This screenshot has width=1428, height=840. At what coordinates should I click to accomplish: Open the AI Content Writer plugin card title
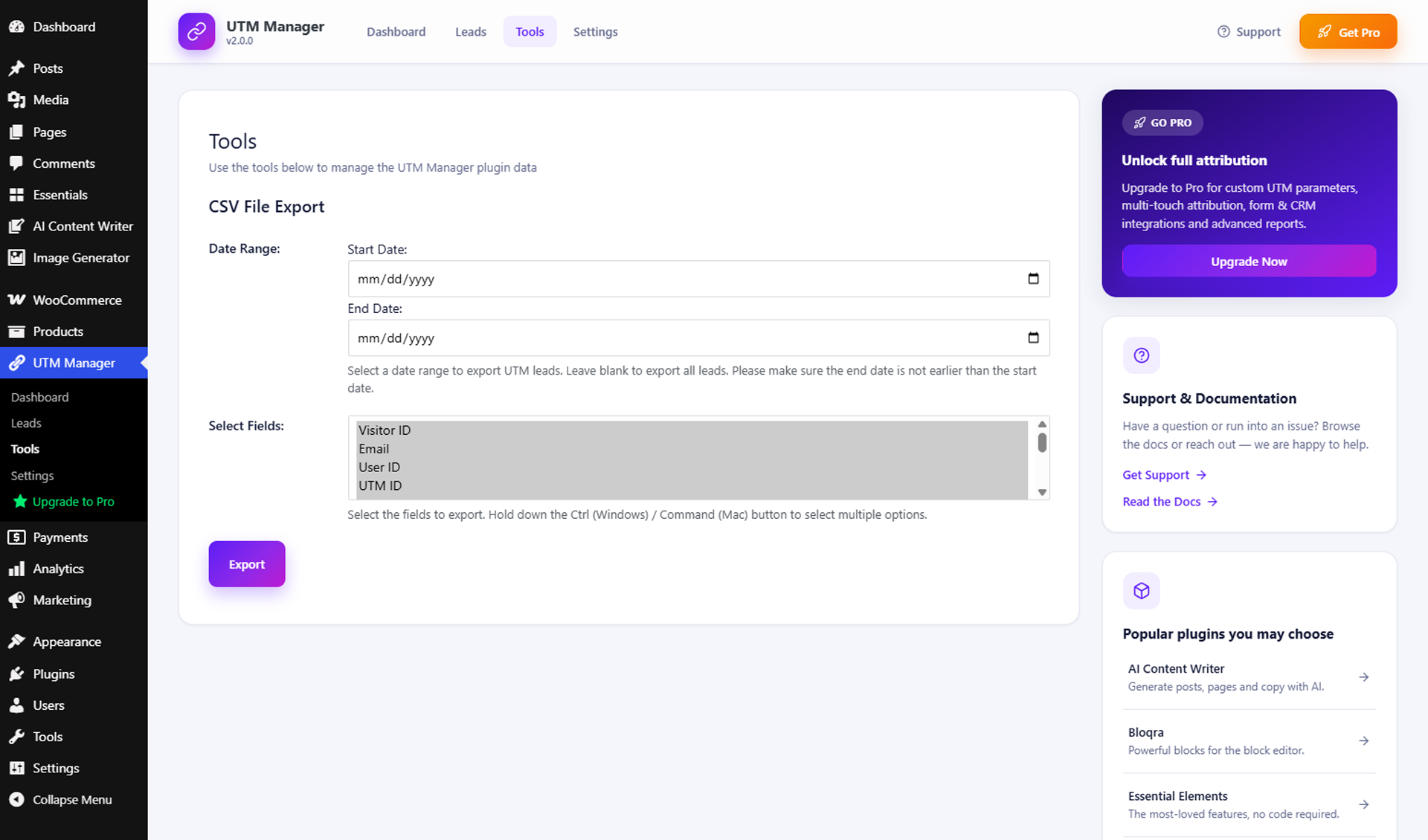(1177, 669)
